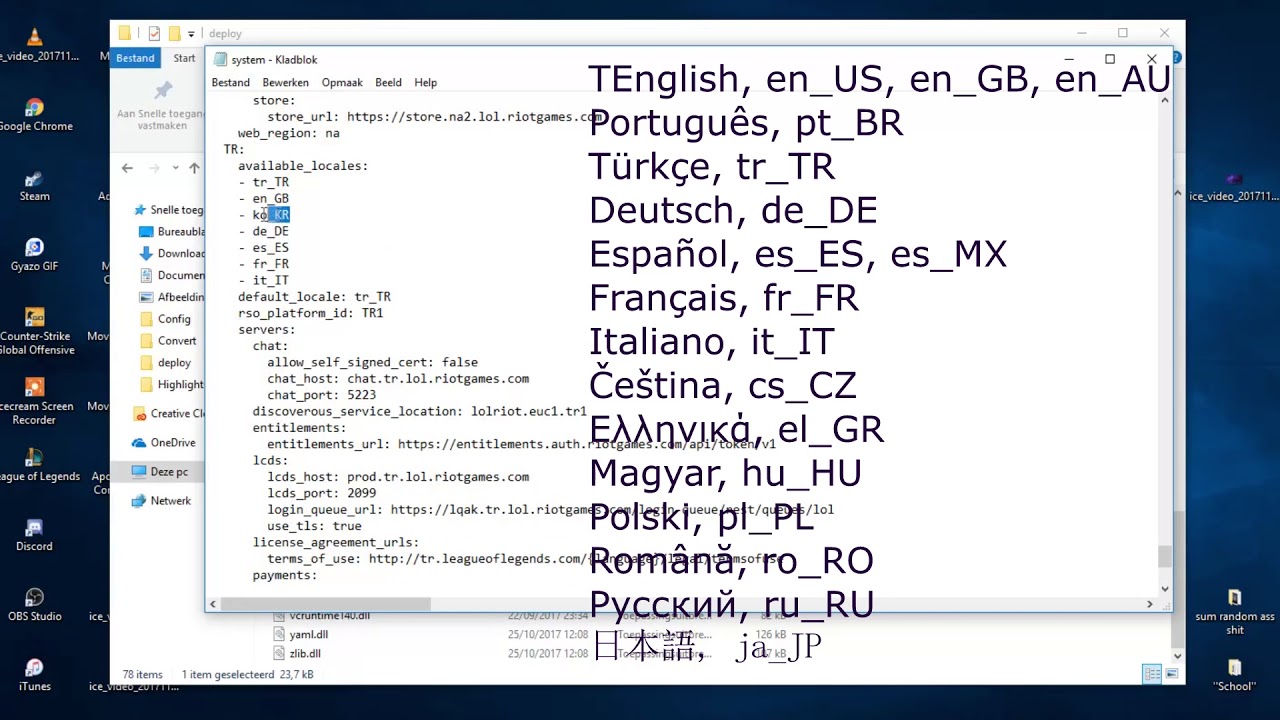The width and height of the screenshot is (1280, 720).
Task: Click the Kladblok vertical scrollbar thumb
Action: (x=1164, y=556)
